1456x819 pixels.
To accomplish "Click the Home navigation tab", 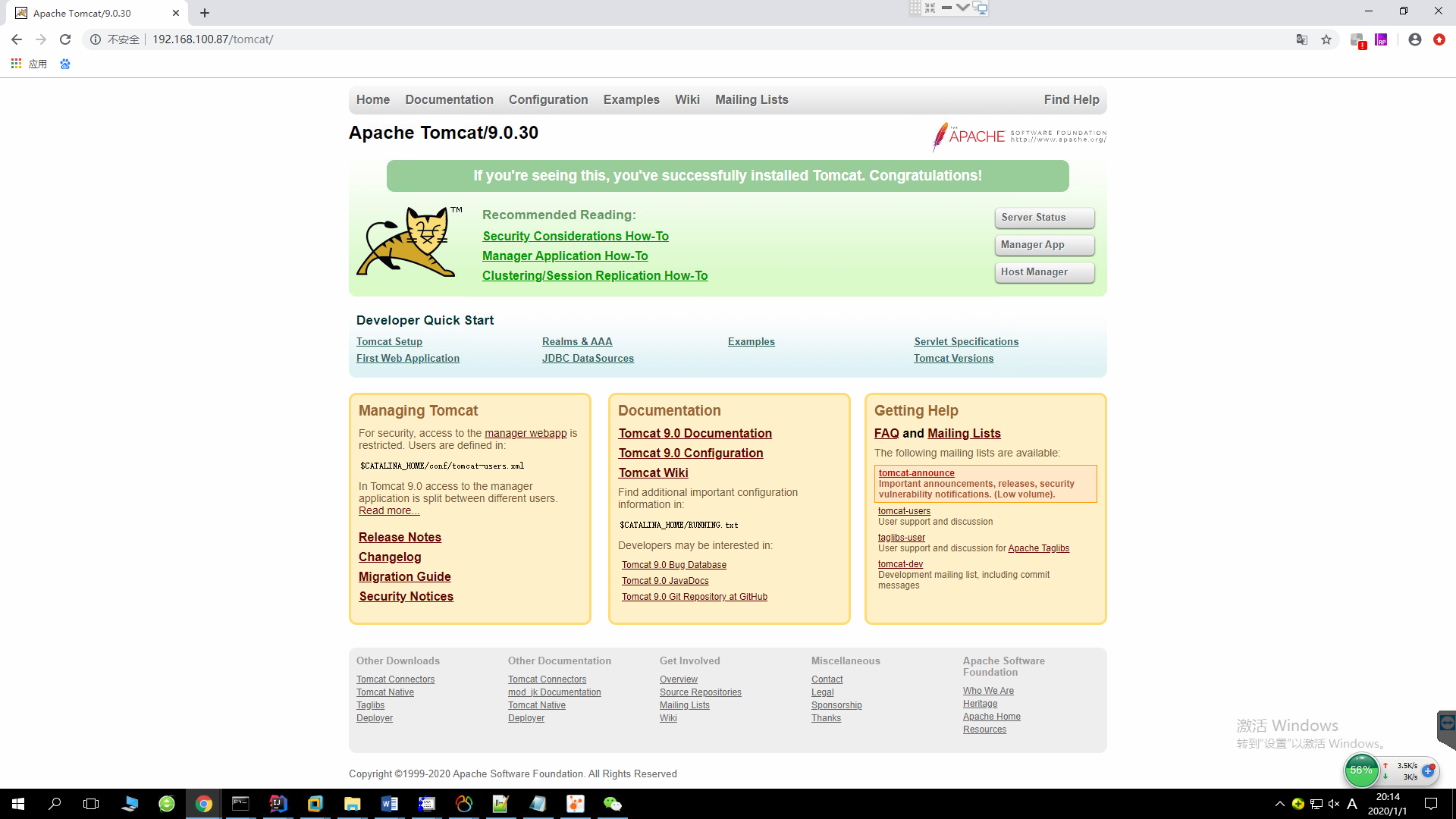I will pyautogui.click(x=373, y=99).
